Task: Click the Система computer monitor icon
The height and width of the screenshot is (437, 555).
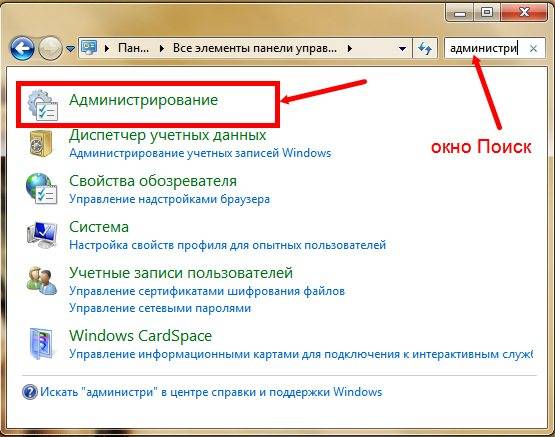Action: [x=42, y=234]
